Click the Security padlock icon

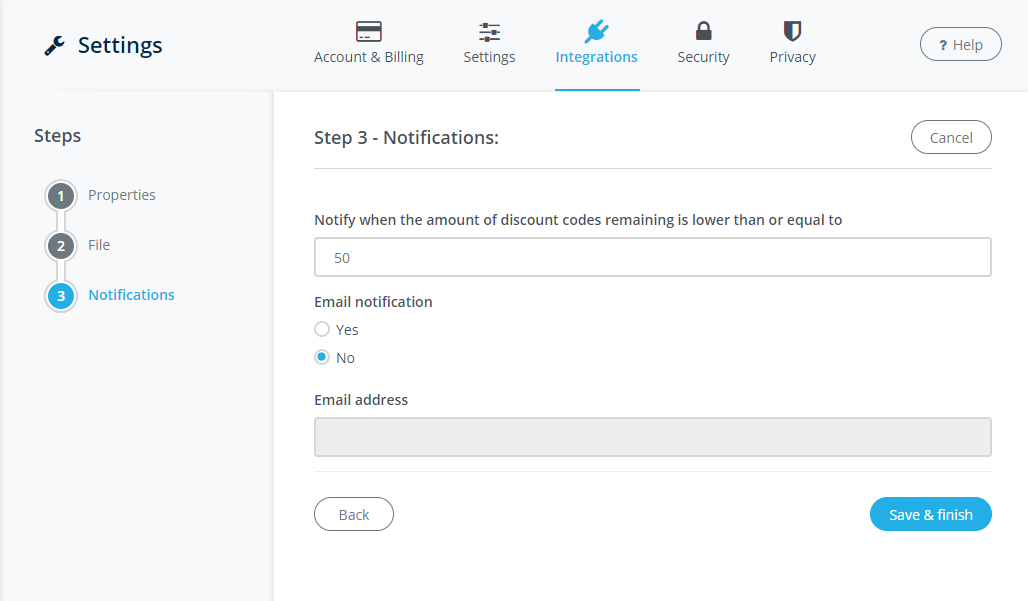click(x=703, y=31)
